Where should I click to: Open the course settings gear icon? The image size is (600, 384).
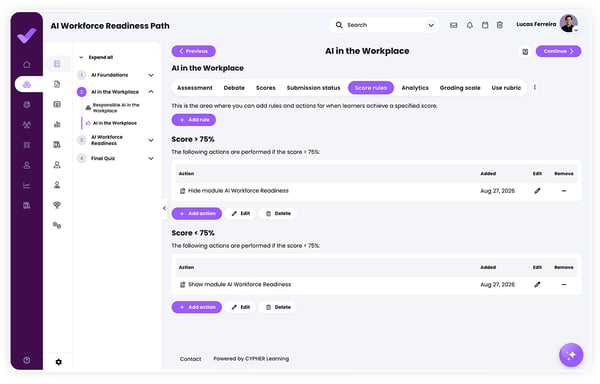(x=58, y=362)
